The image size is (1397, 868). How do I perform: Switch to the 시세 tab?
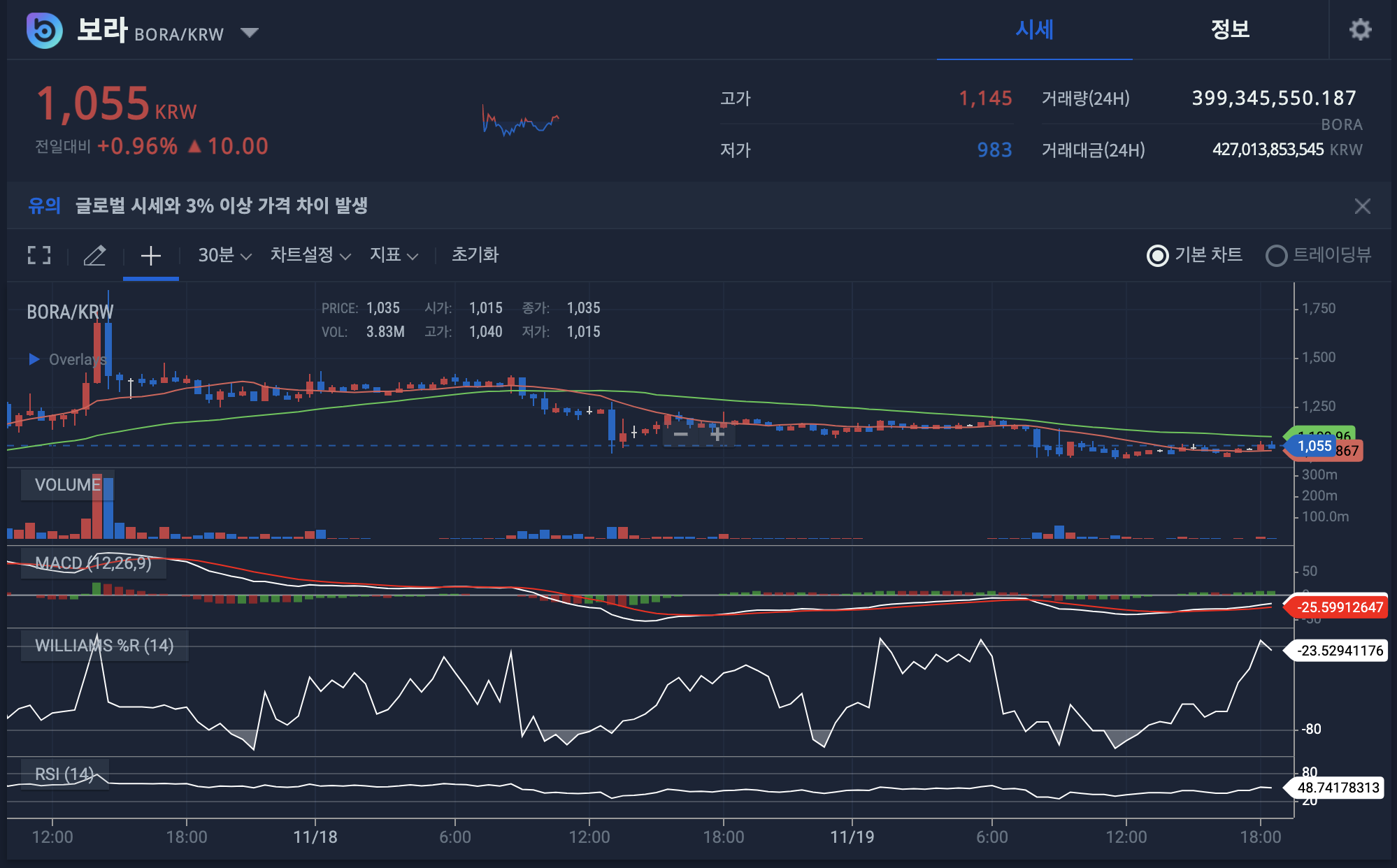1034,30
